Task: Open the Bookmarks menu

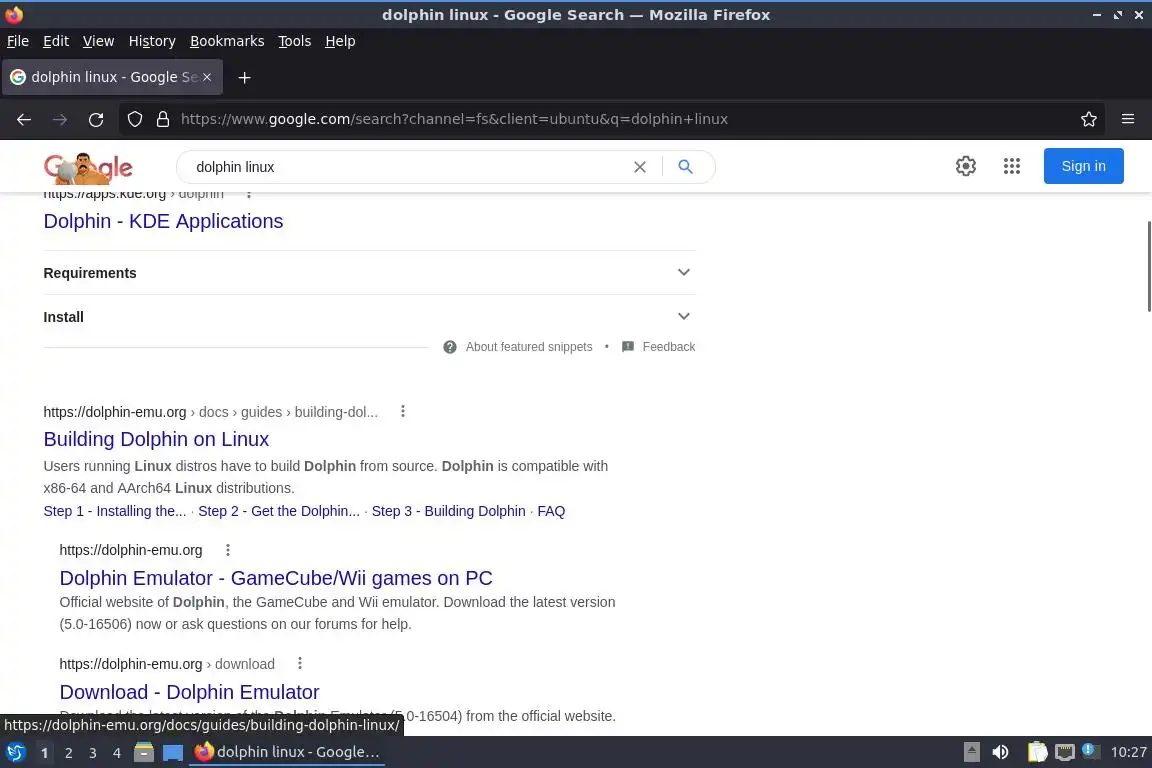Action: point(227,41)
